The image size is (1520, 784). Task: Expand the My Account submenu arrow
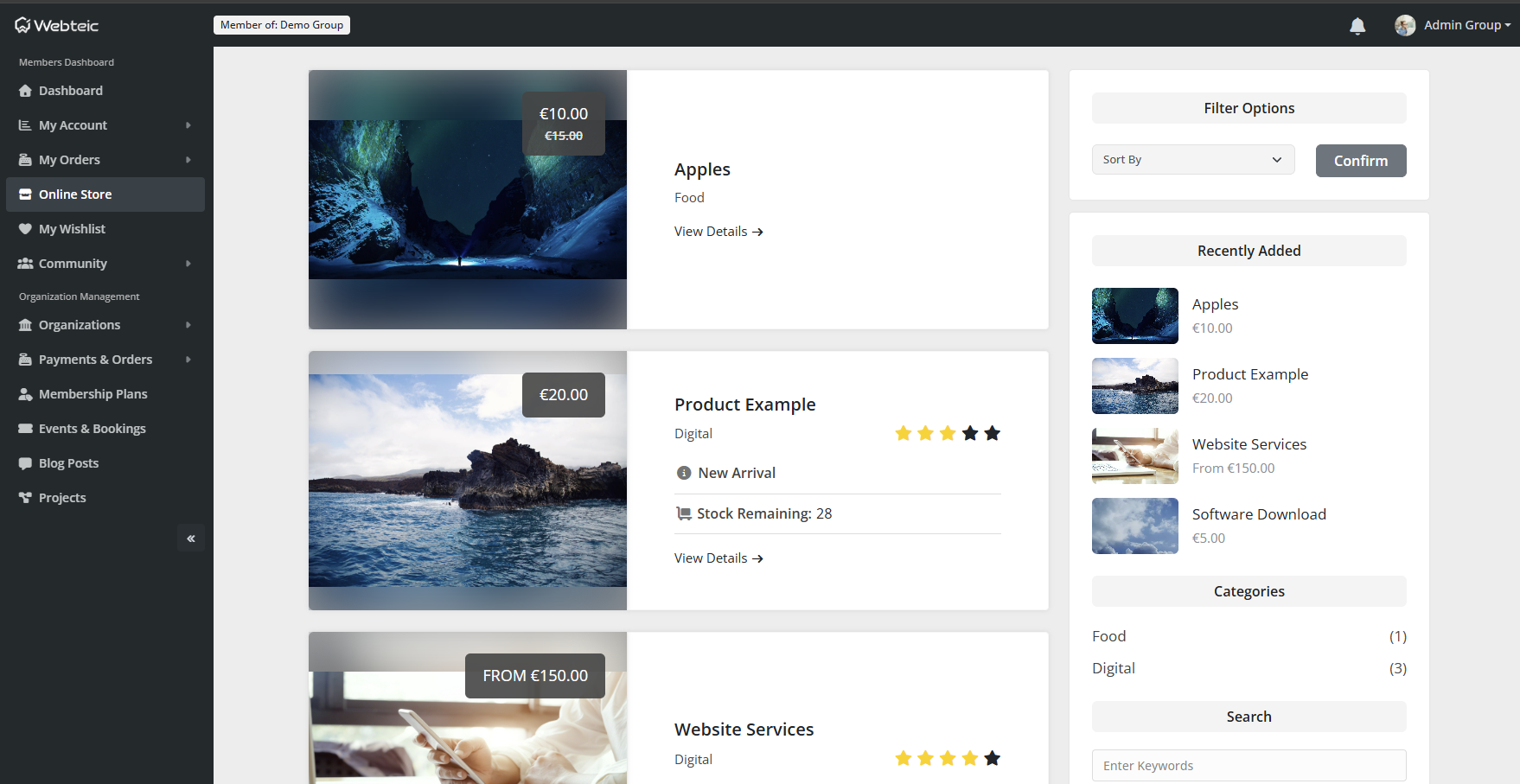point(188,125)
